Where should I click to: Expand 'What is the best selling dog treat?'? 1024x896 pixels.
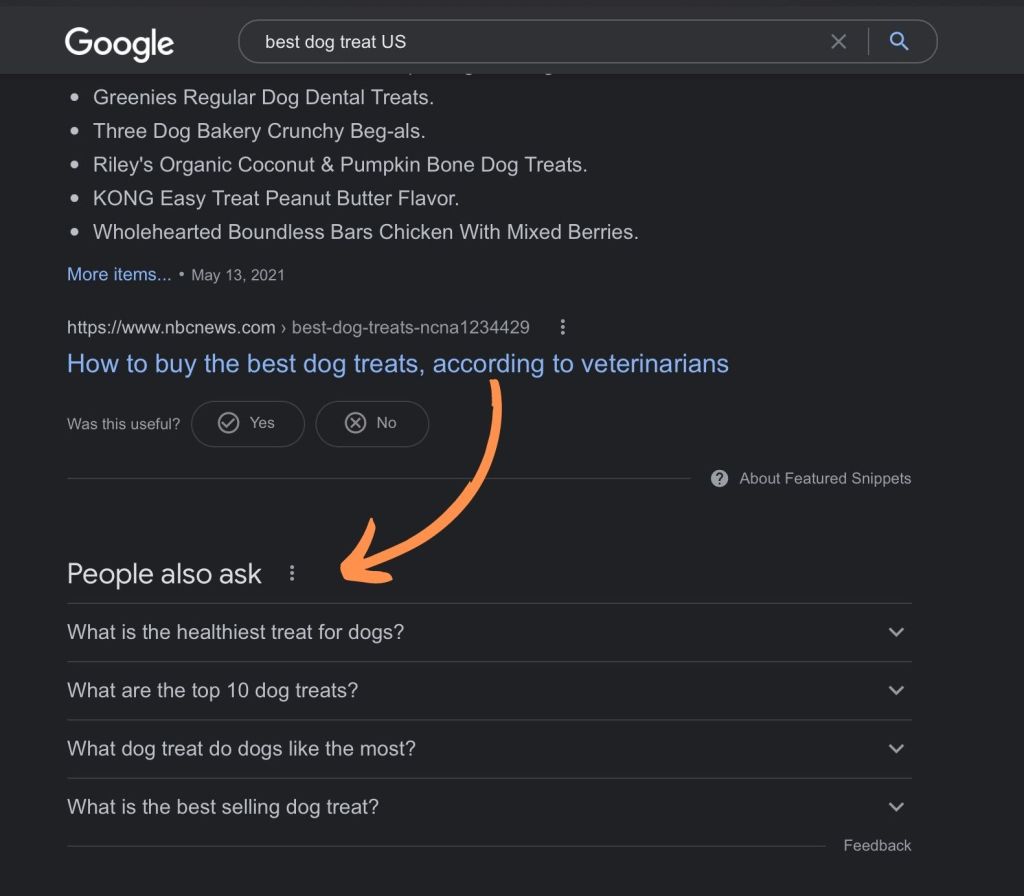coord(489,807)
